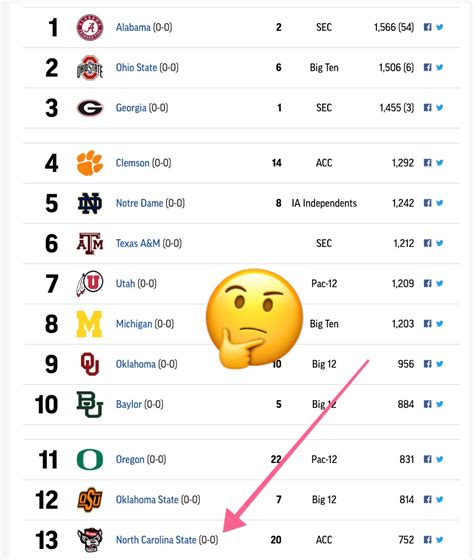Open the Oklahoma State team link
Image resolution: width=474 pixels, height=560 pixels.
point(147,500)
